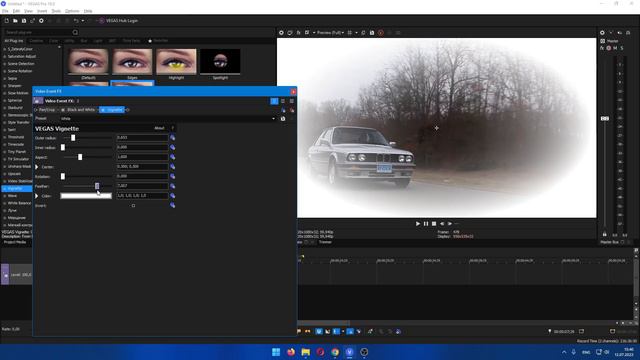
Task: Animate Center parameter icon
Action: tap(173, 167)
